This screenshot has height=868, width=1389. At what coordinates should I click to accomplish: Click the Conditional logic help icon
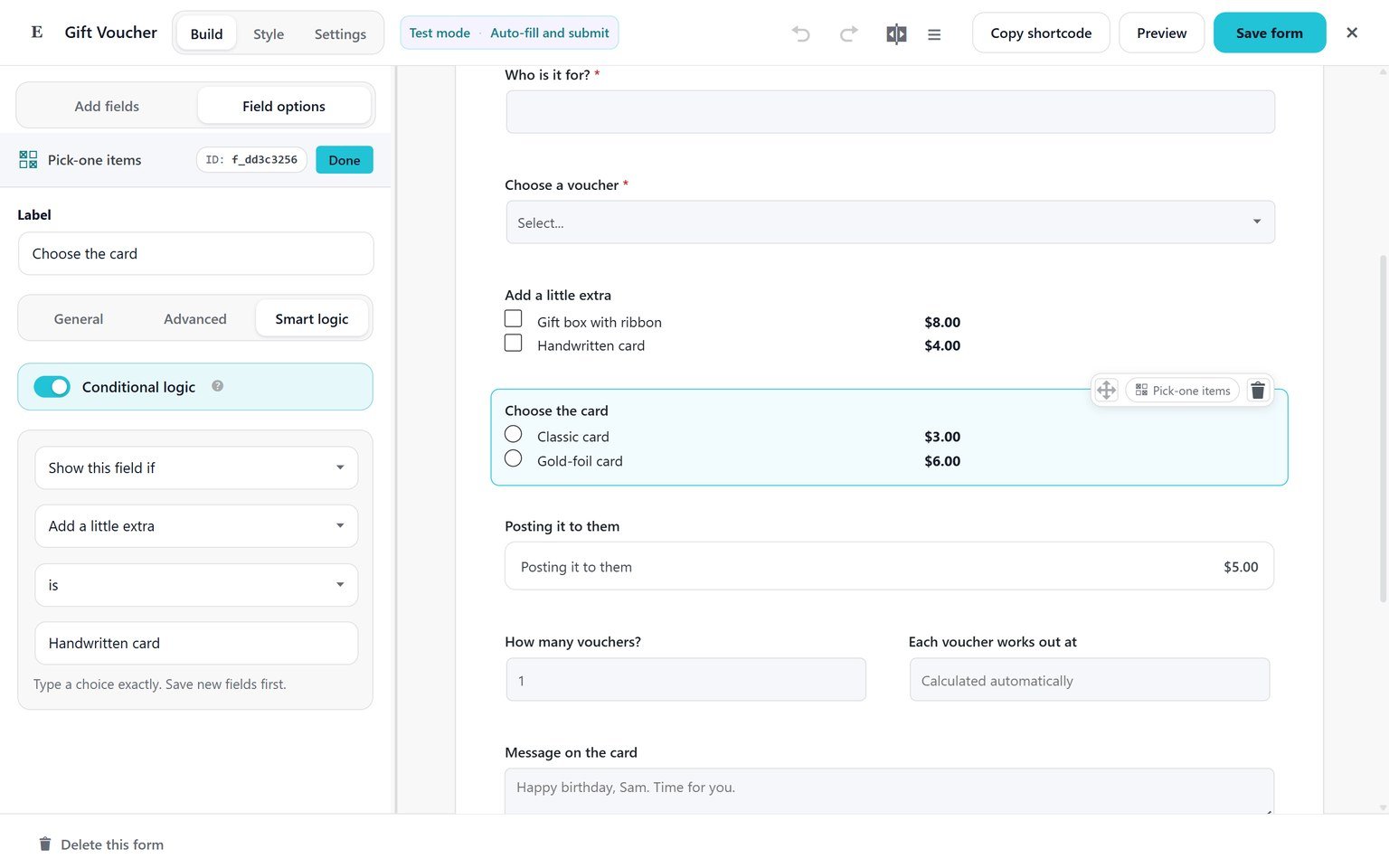point(217,386)
